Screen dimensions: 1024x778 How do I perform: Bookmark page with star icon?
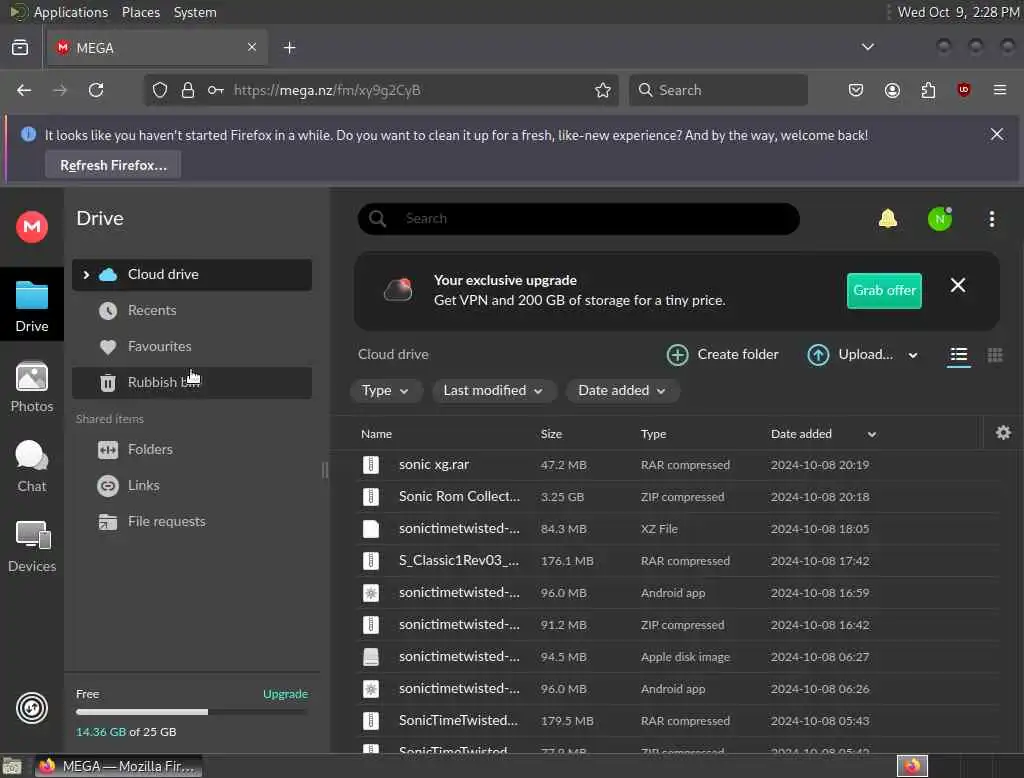pos(602,90)
